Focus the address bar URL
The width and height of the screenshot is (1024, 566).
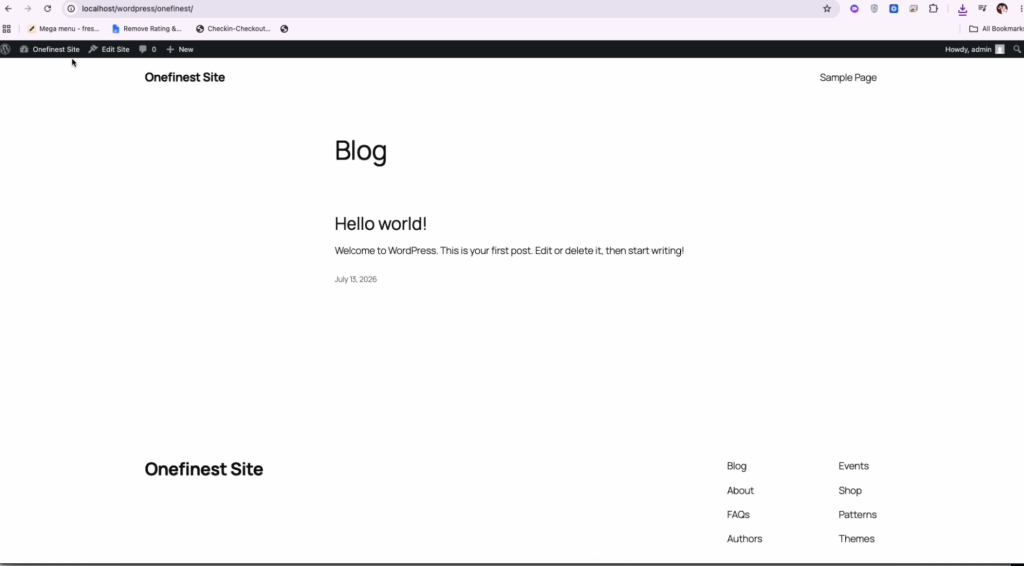pos(137,8)
